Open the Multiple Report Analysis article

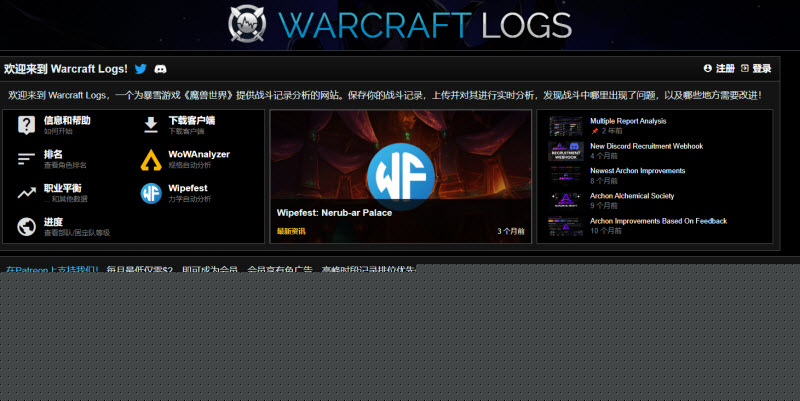[x=628, y=121]
